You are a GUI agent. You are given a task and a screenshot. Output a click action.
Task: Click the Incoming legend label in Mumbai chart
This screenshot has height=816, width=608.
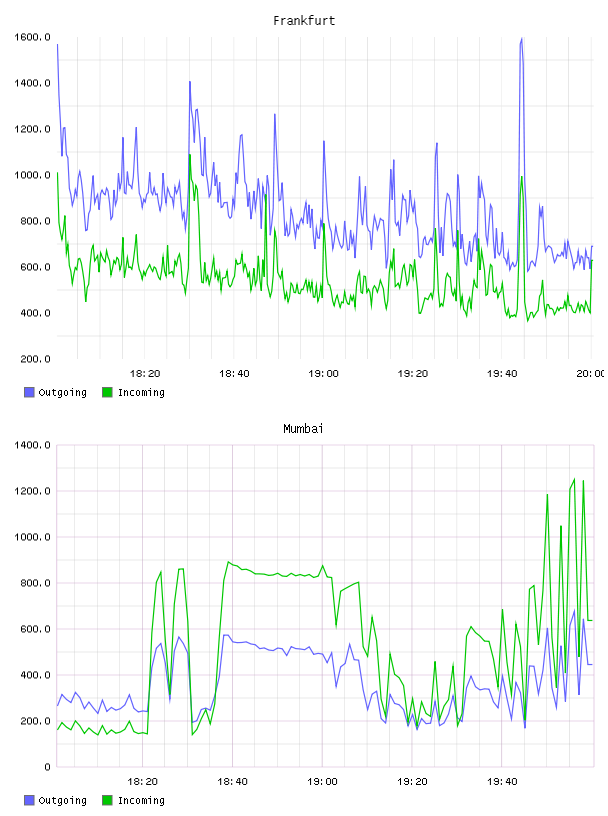(141, 801)
